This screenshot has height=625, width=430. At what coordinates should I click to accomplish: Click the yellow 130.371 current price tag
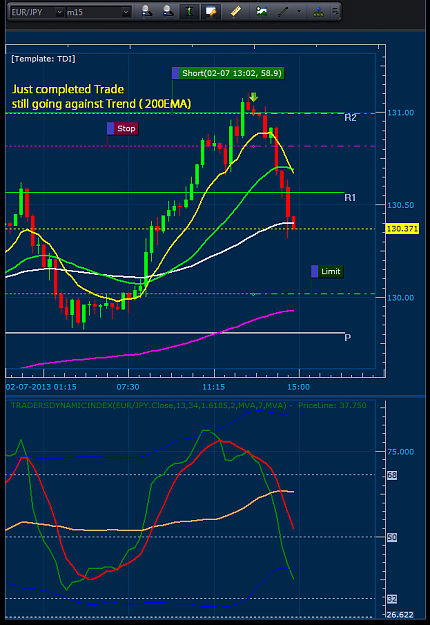tap(403, 229)
